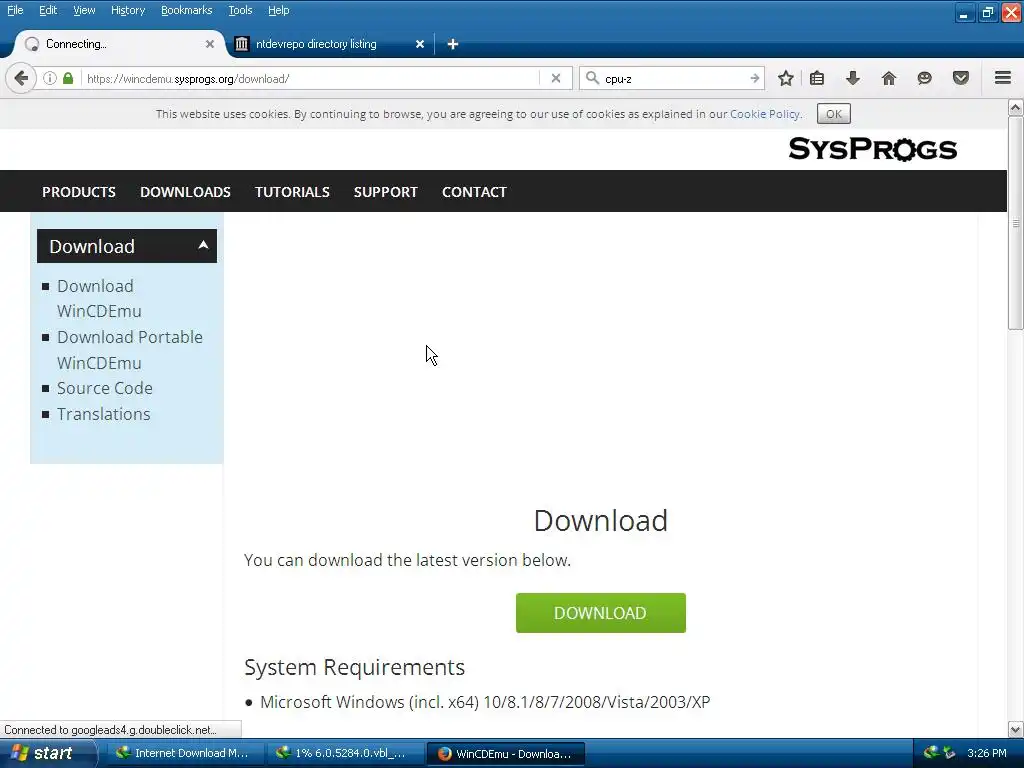The width and height of the screenshot is (1024, 768).
Task: Open the File menu
Action: 15,10
